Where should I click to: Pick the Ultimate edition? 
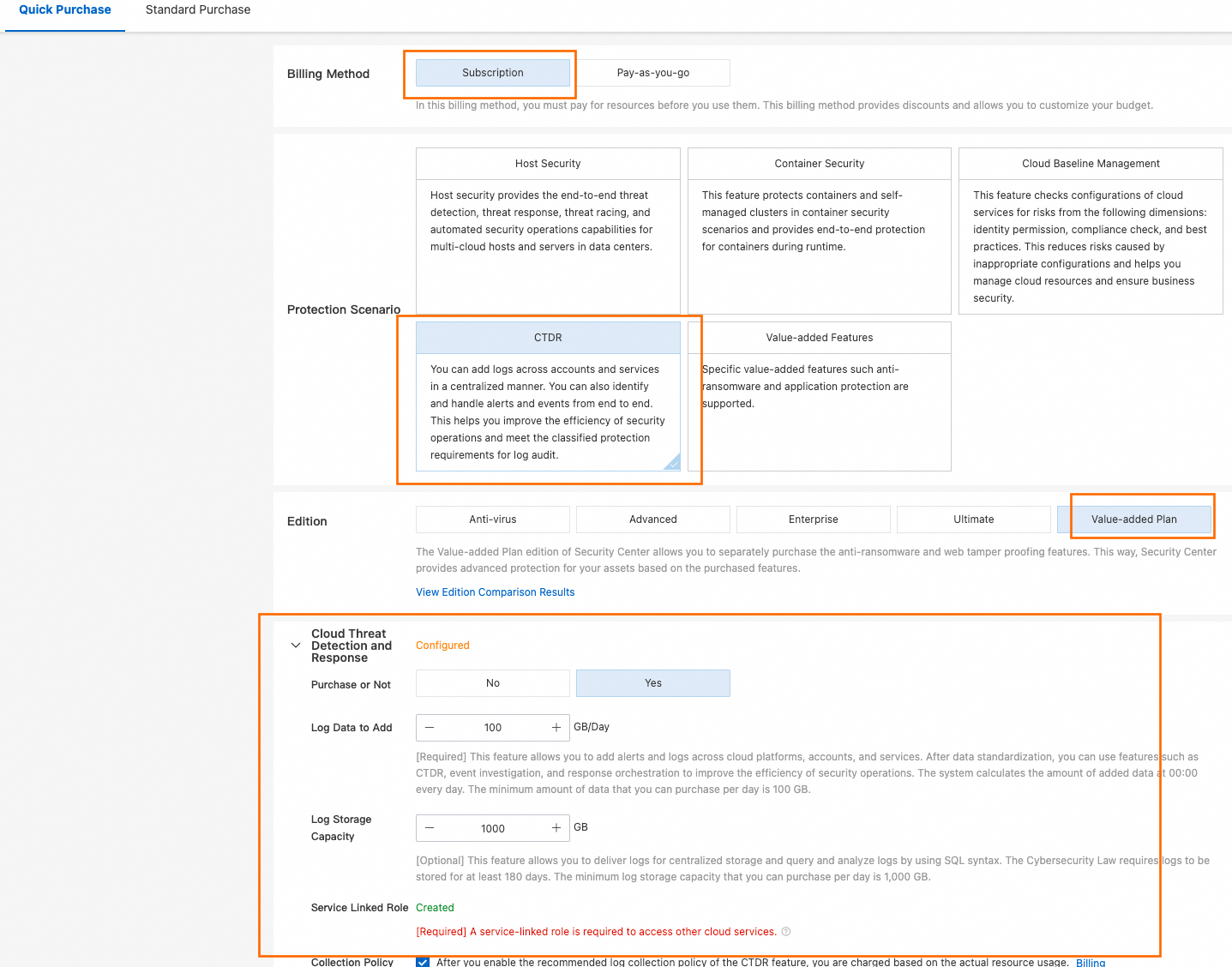[974, 520]
